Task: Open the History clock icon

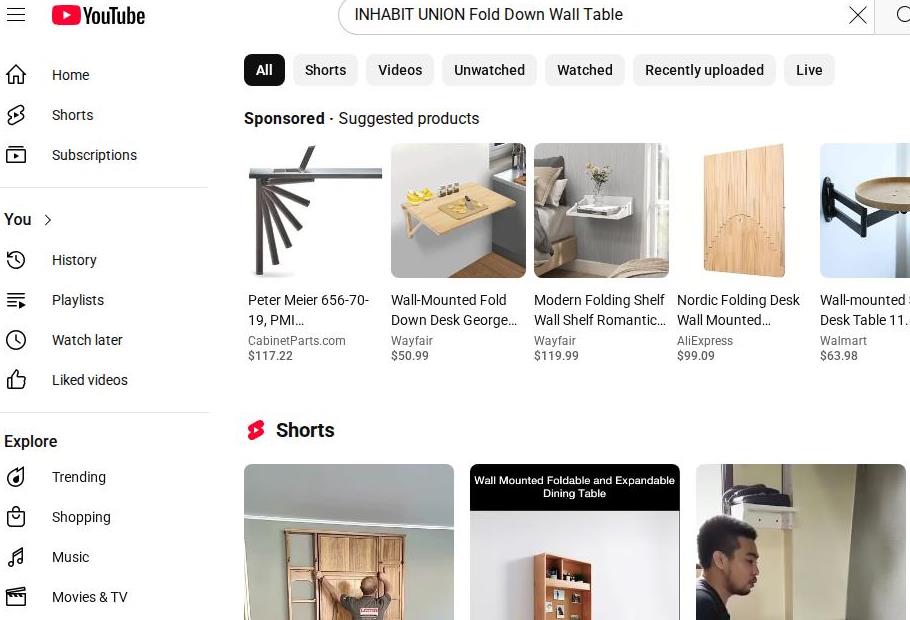Action: pyautogui.click(x=16, y=260)
